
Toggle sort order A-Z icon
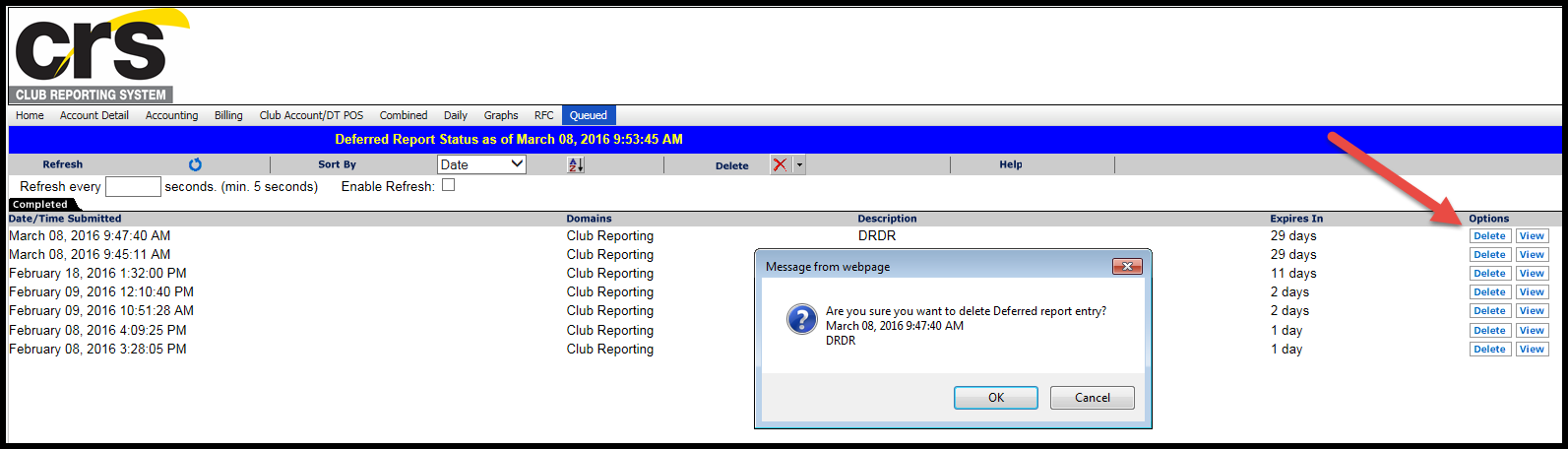pos(576,164)
